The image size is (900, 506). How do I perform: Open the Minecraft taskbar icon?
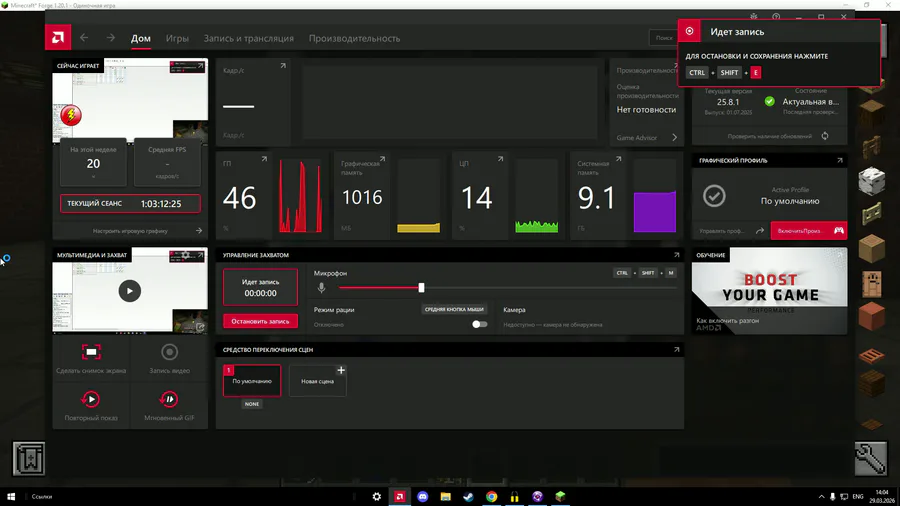(x=560, y=496)
